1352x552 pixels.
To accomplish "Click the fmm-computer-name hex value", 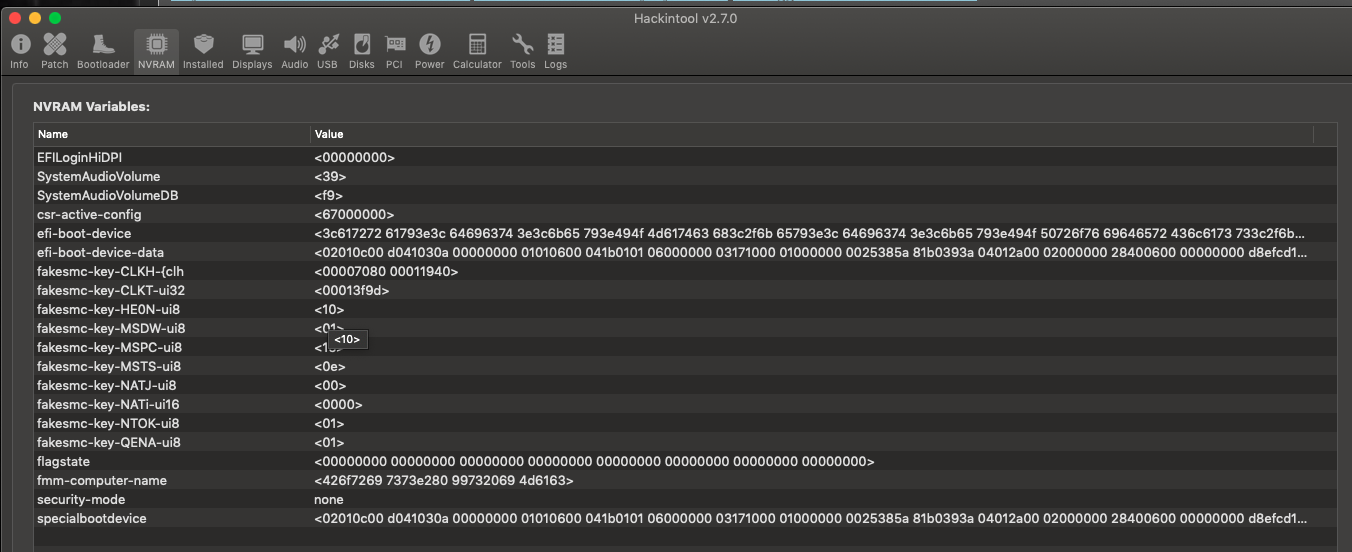I will coord(444,481).
